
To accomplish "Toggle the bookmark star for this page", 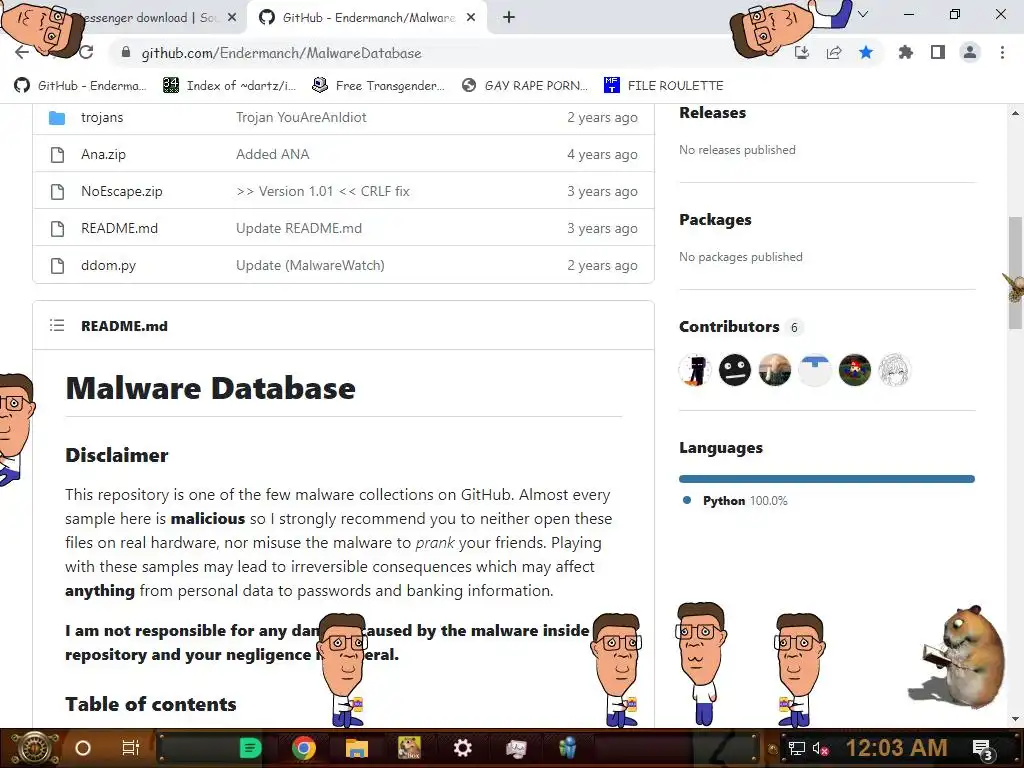I will (866, 52).
